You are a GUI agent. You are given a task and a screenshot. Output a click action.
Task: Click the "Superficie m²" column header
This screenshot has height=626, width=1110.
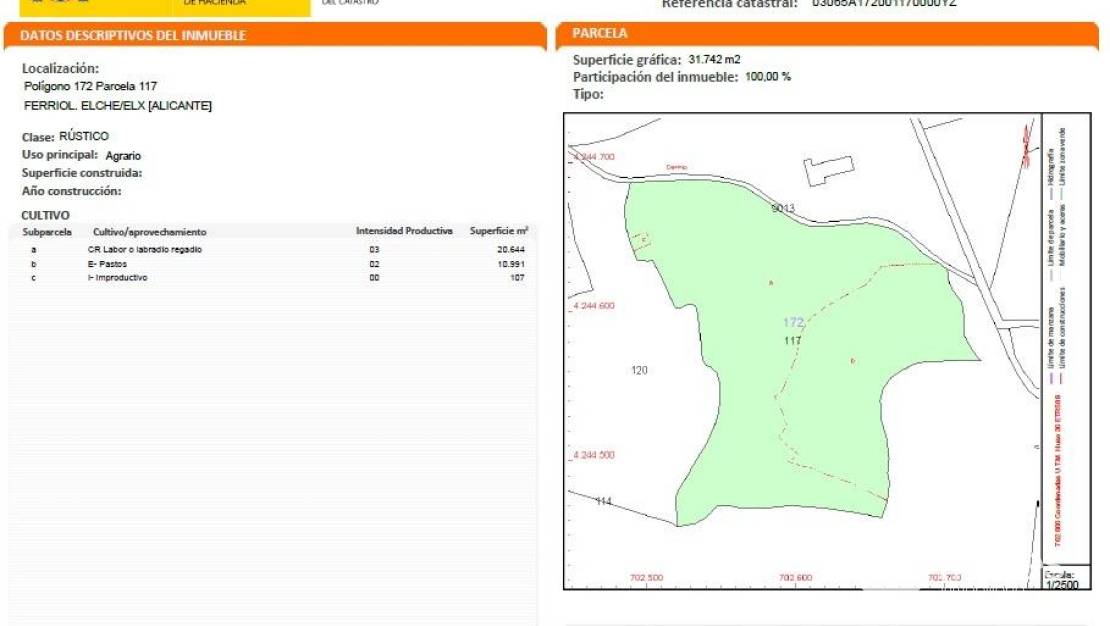499,231
